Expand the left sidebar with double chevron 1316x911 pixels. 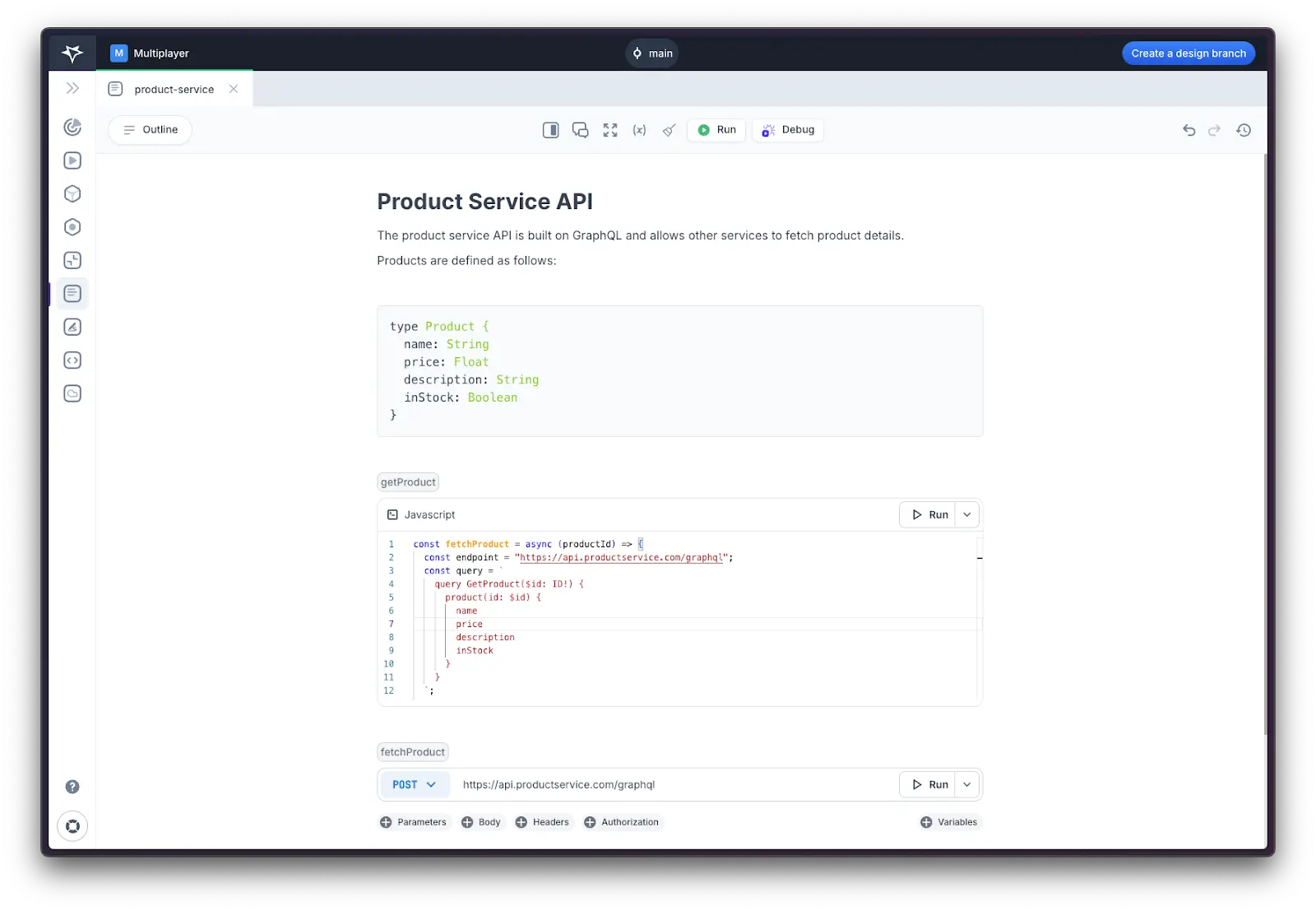pyautogui.click(x=72, y=88)
